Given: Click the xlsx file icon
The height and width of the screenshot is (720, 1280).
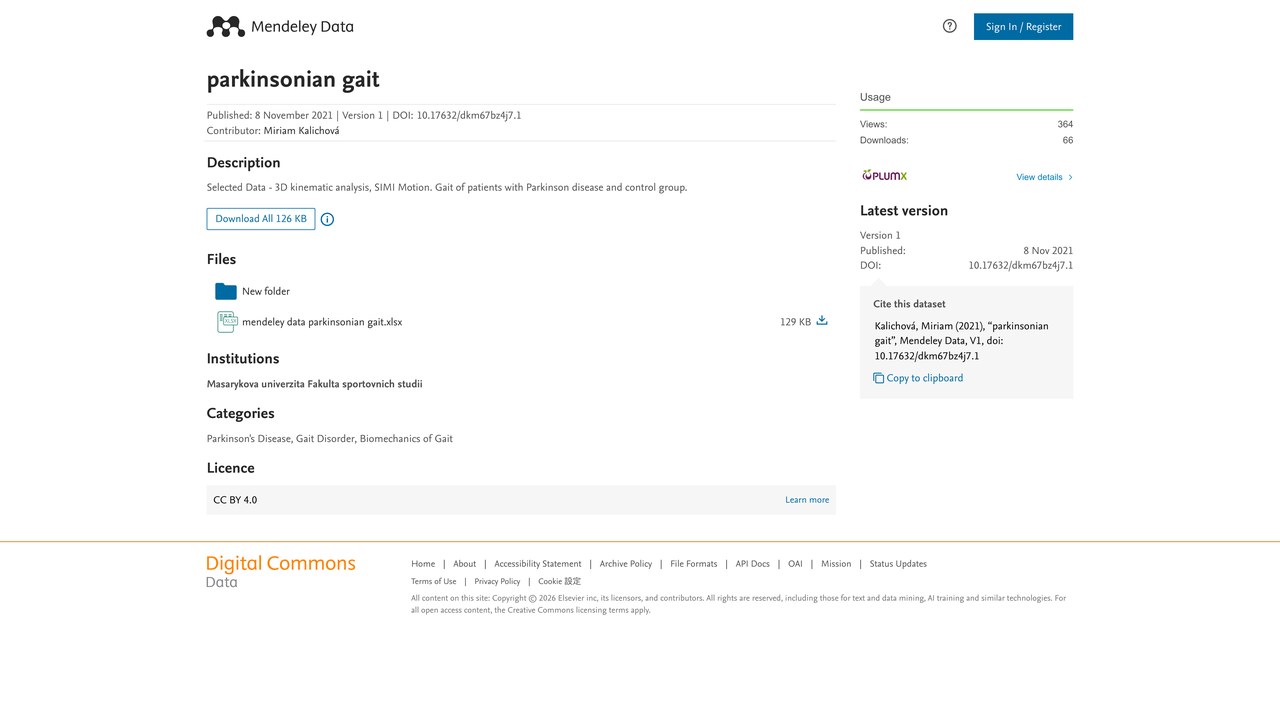Looking at the screenshot, I should [x=227, y=322].
